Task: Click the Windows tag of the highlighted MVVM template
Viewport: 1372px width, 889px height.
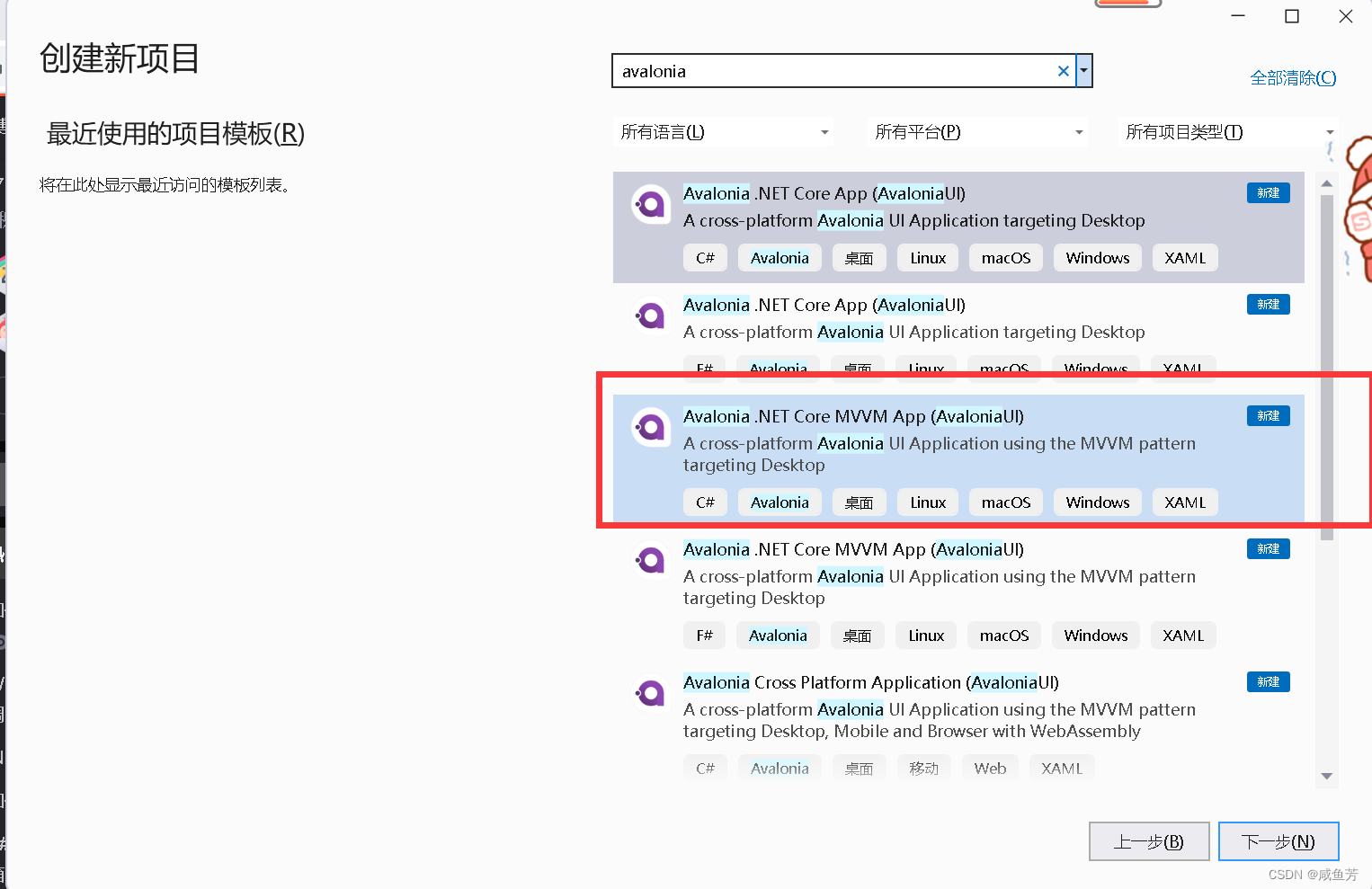Action: (x=1098, y=502)
